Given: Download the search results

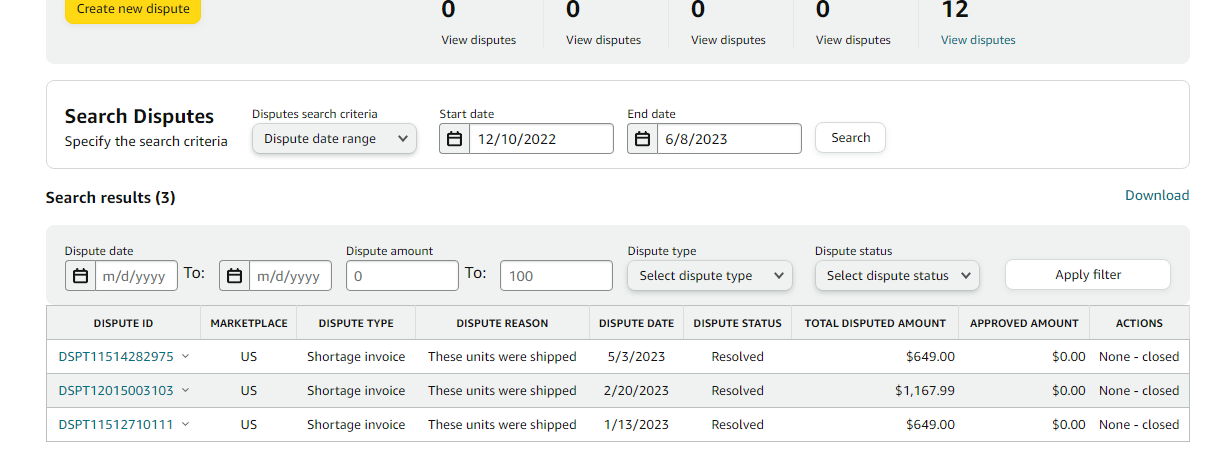Looking at the screenshot, I should [x=1157, y=195].
